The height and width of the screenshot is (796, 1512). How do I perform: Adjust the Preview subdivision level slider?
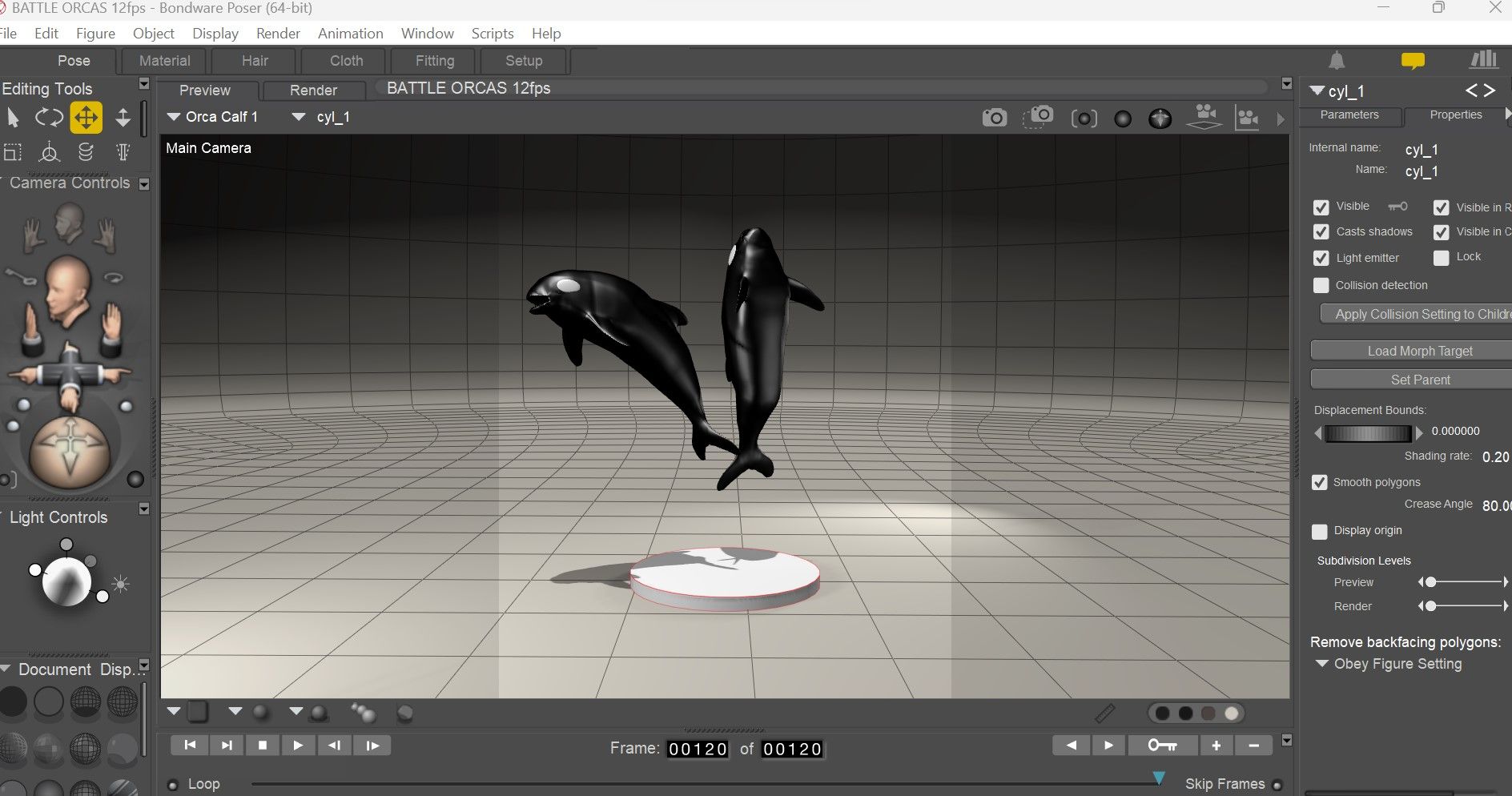[1463, 582]
